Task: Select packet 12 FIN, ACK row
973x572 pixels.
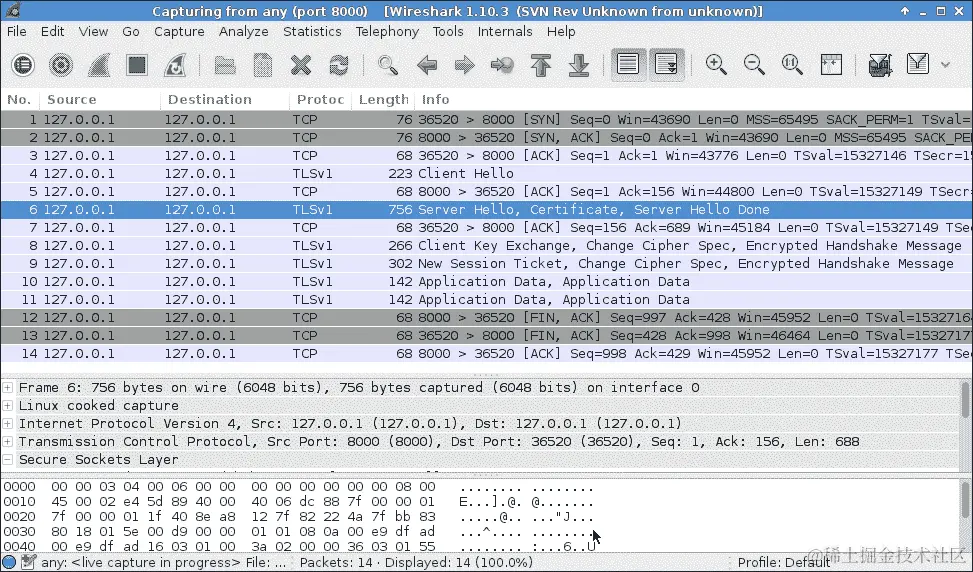Action: point(486,318)
